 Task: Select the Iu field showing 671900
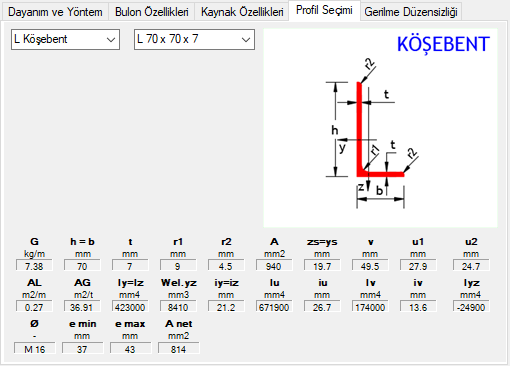[274, 307]
